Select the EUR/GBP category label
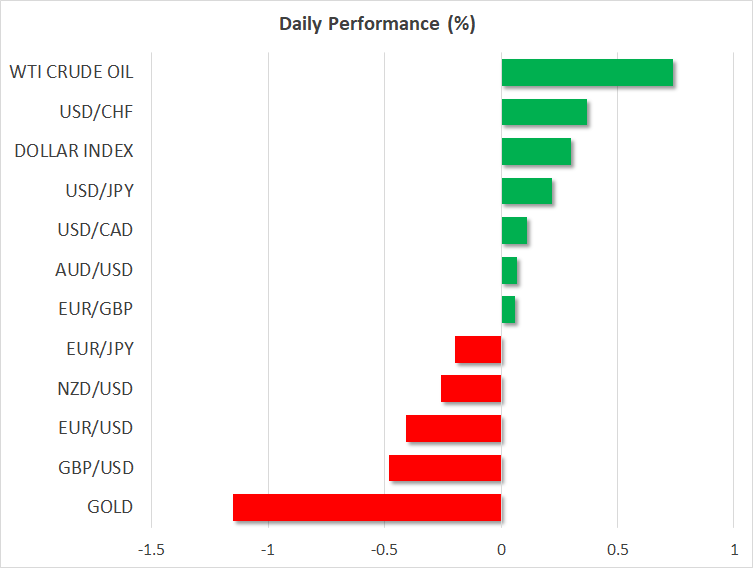 pos(95,309)
